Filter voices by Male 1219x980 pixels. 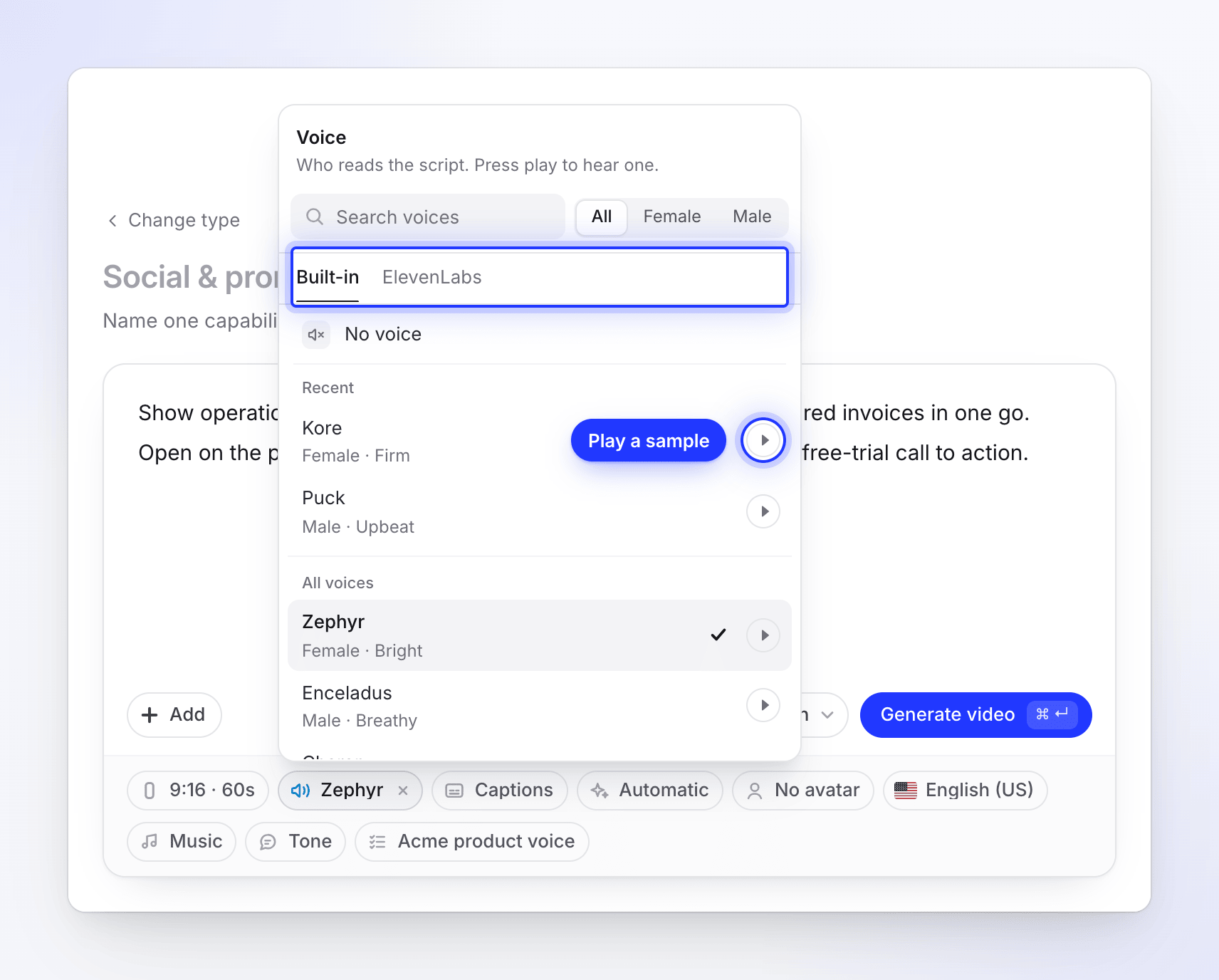pos(752,217)
